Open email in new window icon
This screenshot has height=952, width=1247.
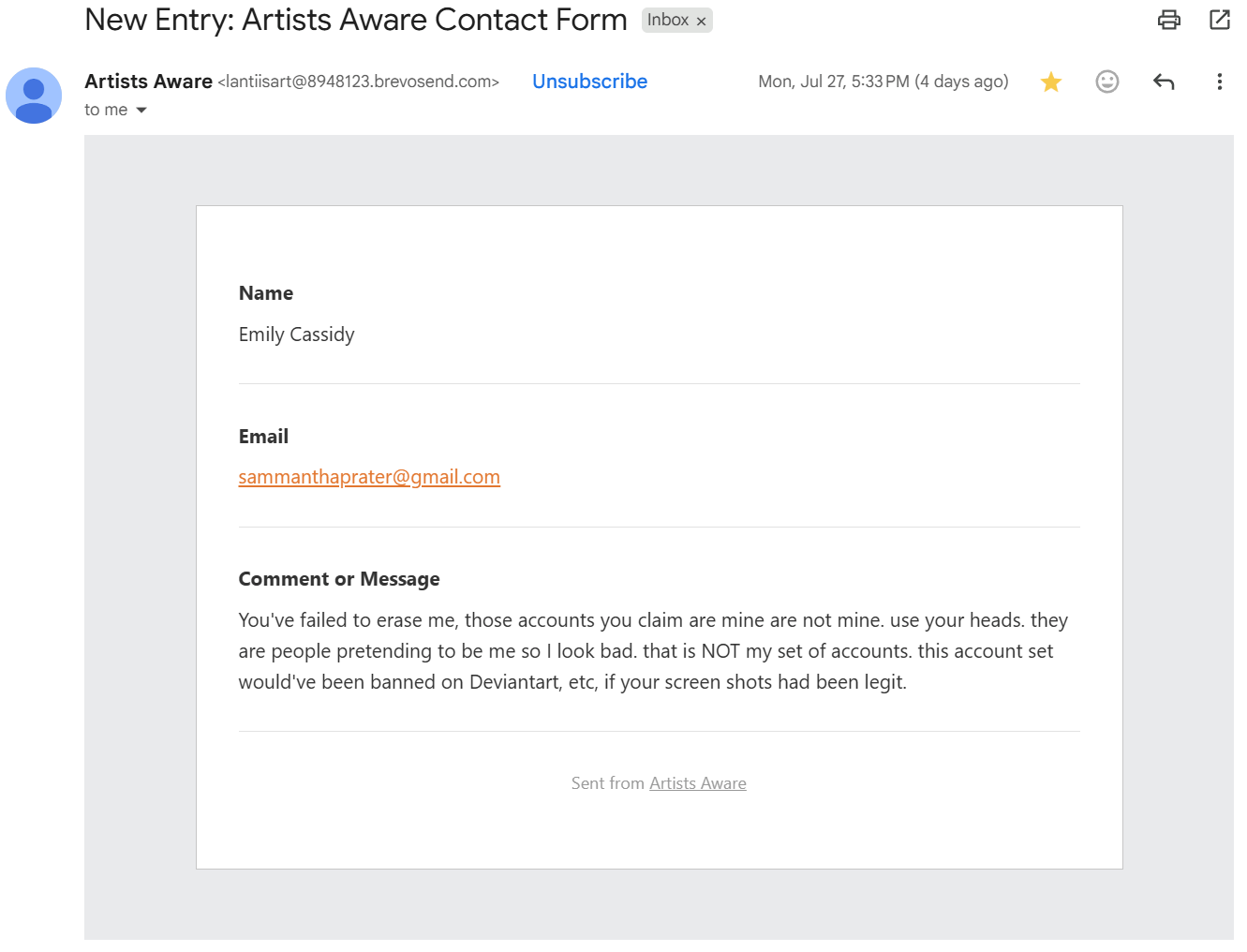1219,20
